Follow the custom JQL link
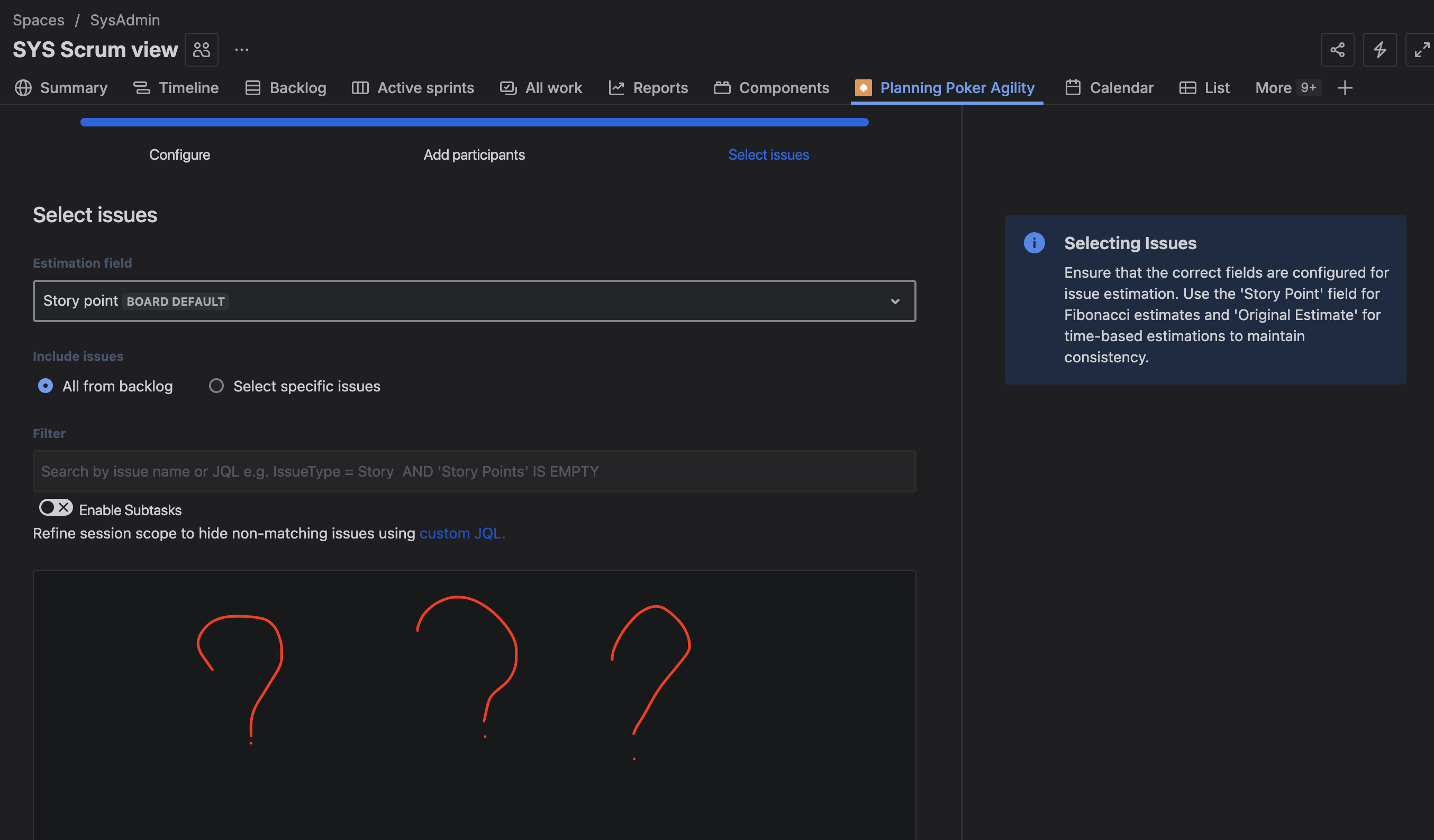This screenshot has height=840, width=1434. (462, 533)
